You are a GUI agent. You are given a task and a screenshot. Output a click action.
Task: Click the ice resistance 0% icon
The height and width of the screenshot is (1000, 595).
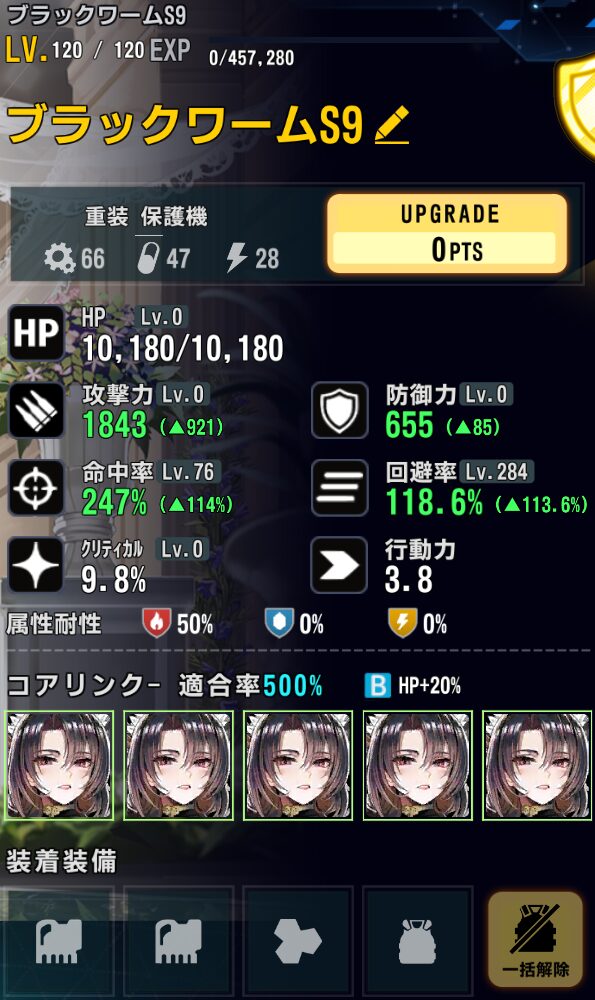(279, 623)
